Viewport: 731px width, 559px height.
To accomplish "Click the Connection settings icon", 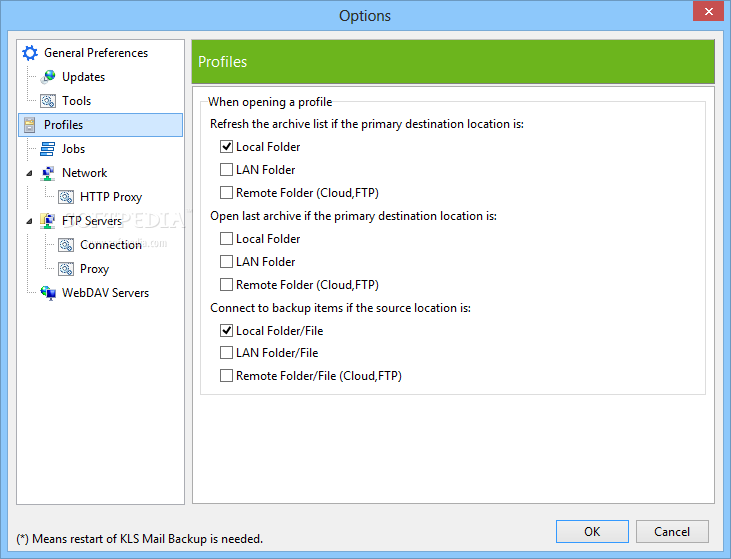I will pos(66,245).
